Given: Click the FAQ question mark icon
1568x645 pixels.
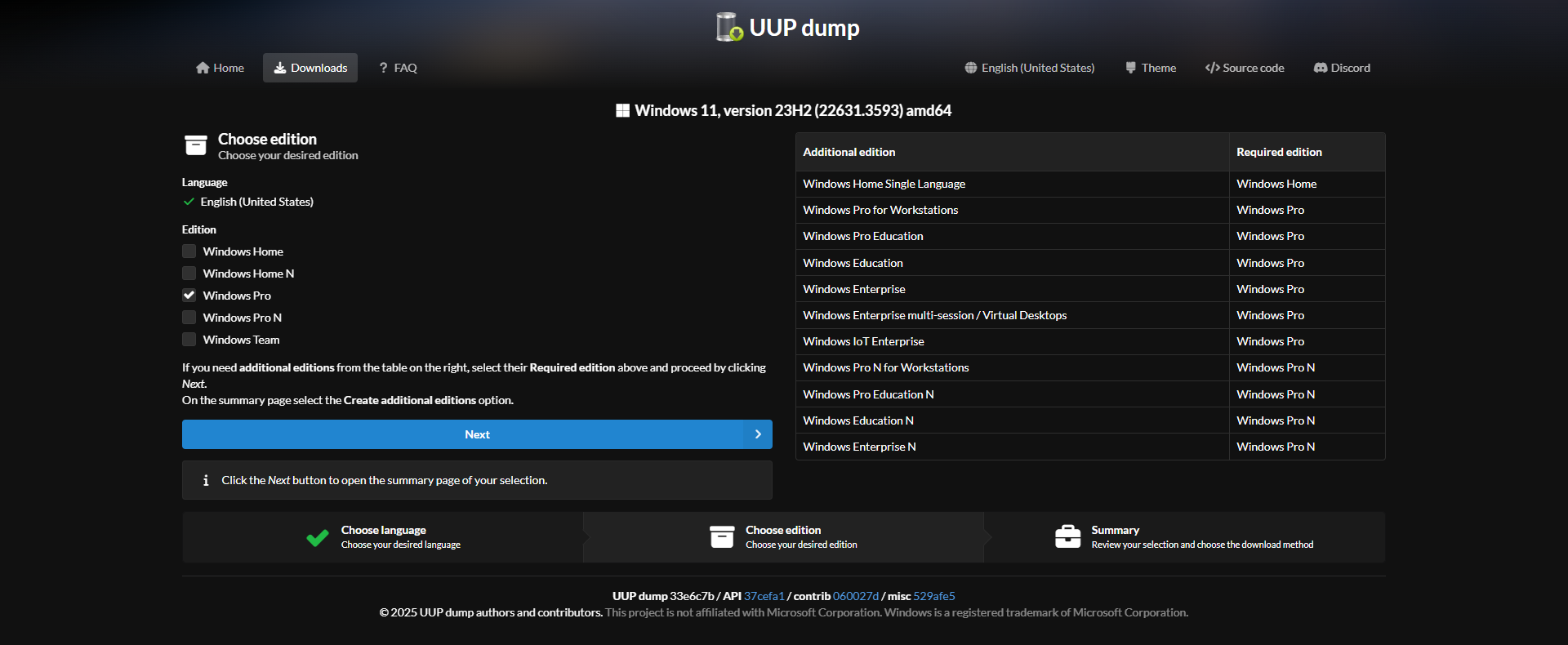Looking at the screenshot, I should [384, 68].
